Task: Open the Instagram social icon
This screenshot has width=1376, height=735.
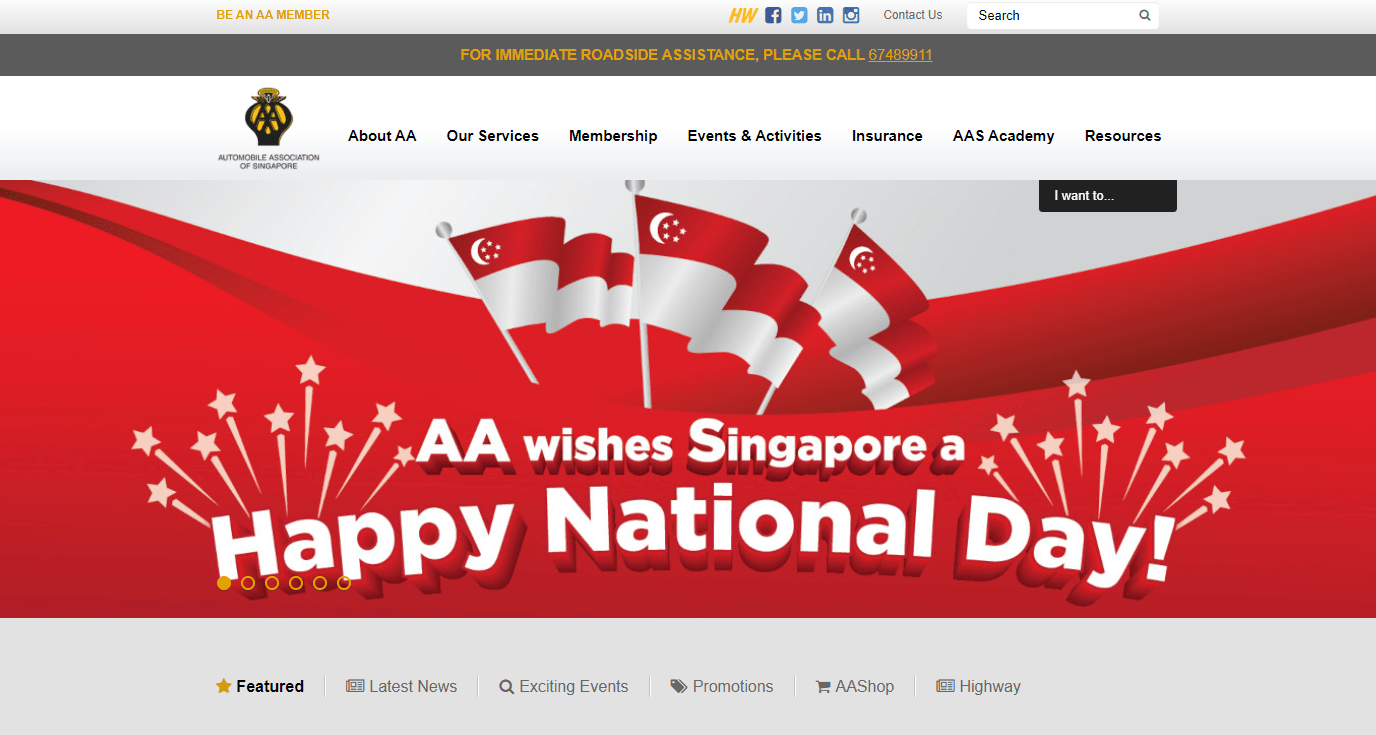Action: point(851,15)
